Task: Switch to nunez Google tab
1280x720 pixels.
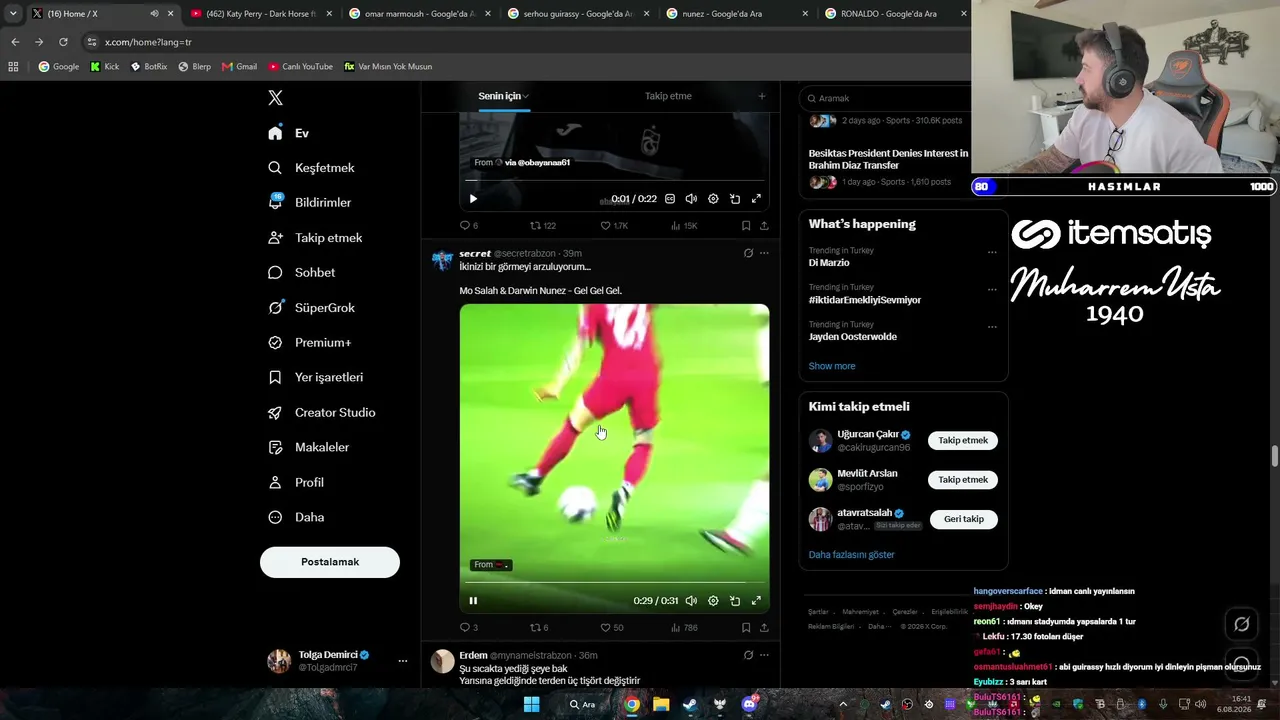Action: [x=737, y=14]
